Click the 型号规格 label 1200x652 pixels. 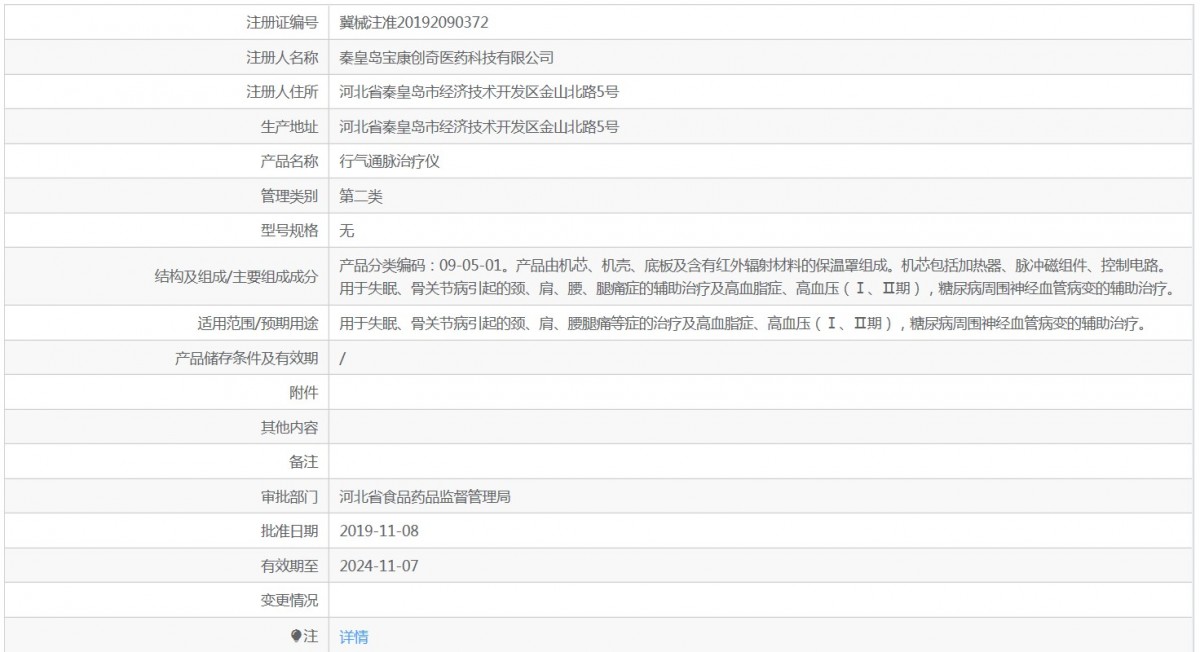point(289,231)
